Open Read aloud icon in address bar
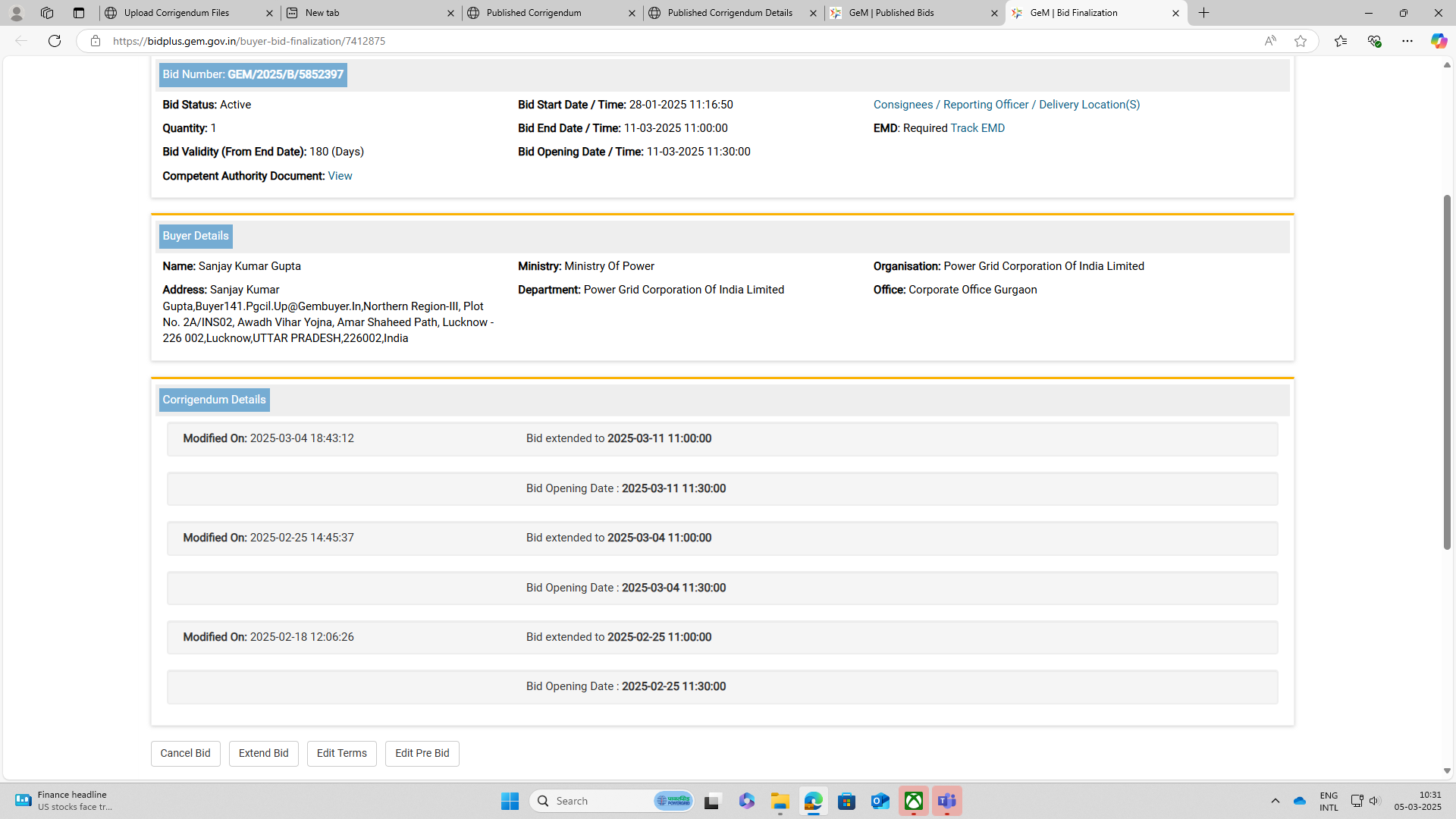This screenshot has width=1456, height=819. (1270, 41)
